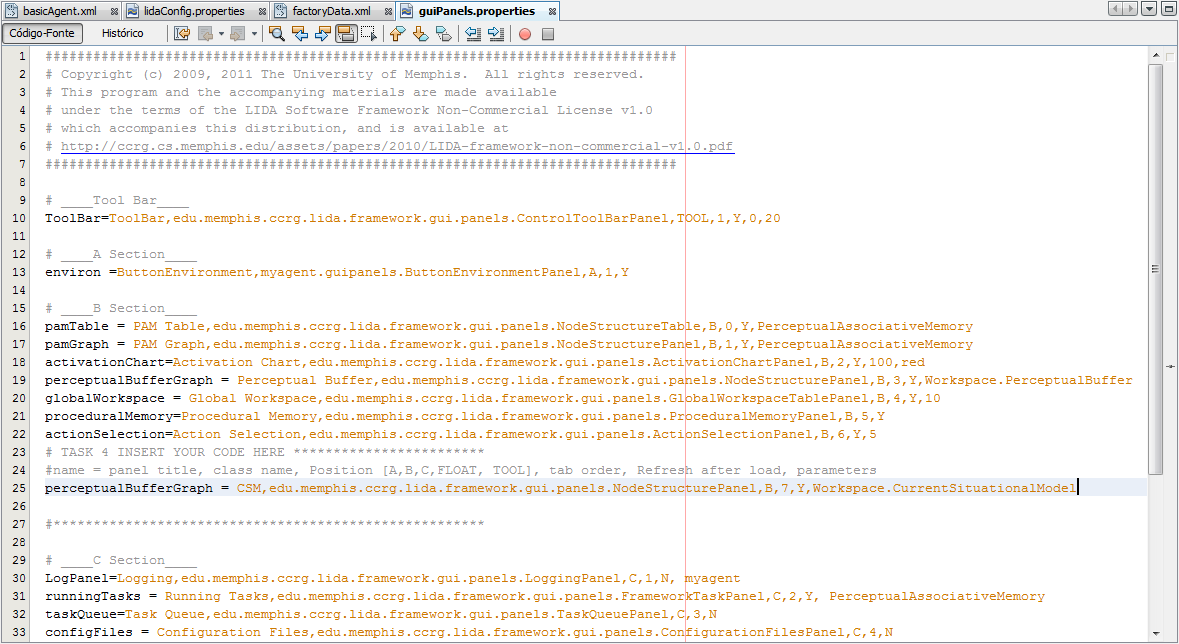Go to Previous Bookmark icon
Viewport: 1179px width, 644px height.
coord(398,33)
